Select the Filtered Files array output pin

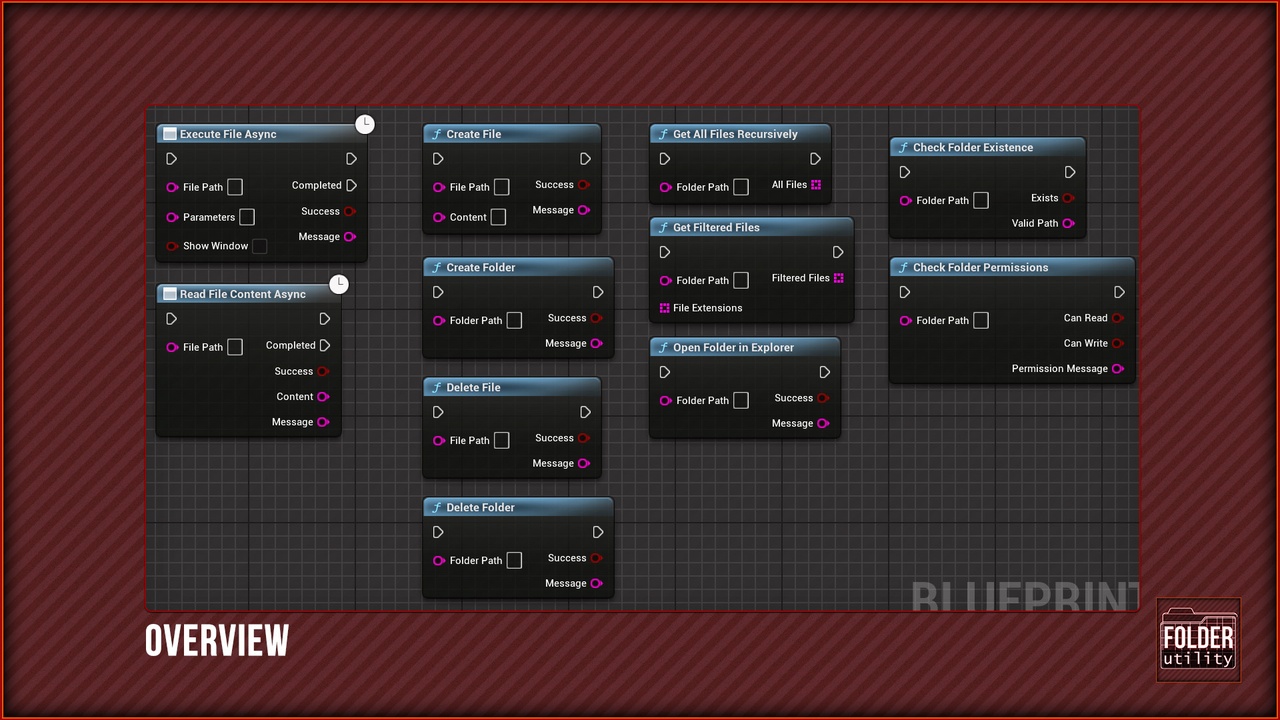[839, 278]
